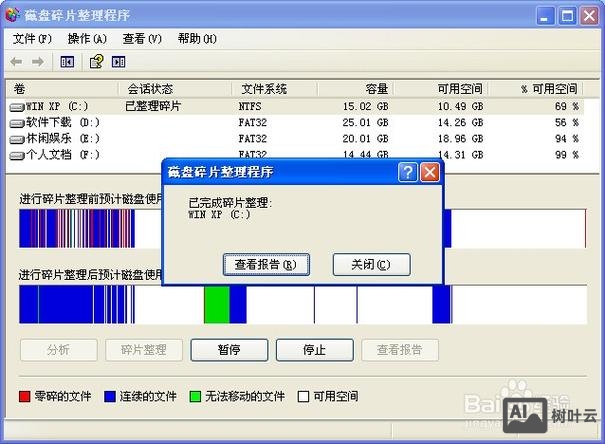Maximize the defragmenter window
The width and height of the screenshot is (605, 444).
click(x=567, y=16)
